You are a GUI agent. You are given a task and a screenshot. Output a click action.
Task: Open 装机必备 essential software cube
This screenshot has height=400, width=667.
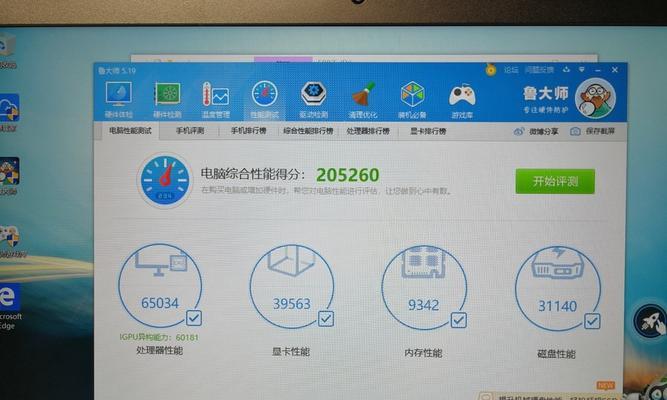(x=412, y=100)
